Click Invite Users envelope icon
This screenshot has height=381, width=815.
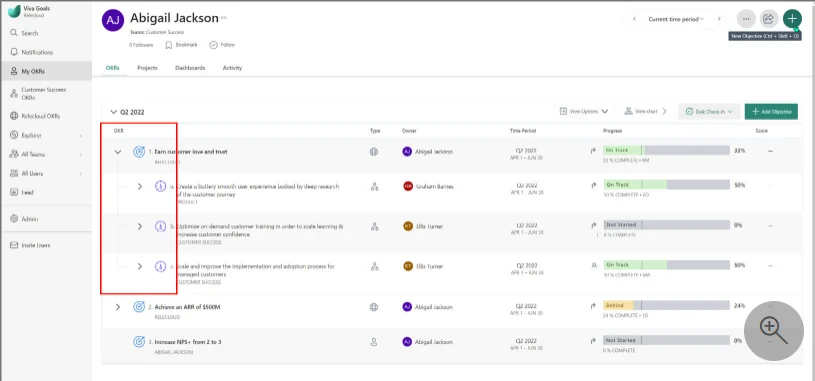(15, 245)
